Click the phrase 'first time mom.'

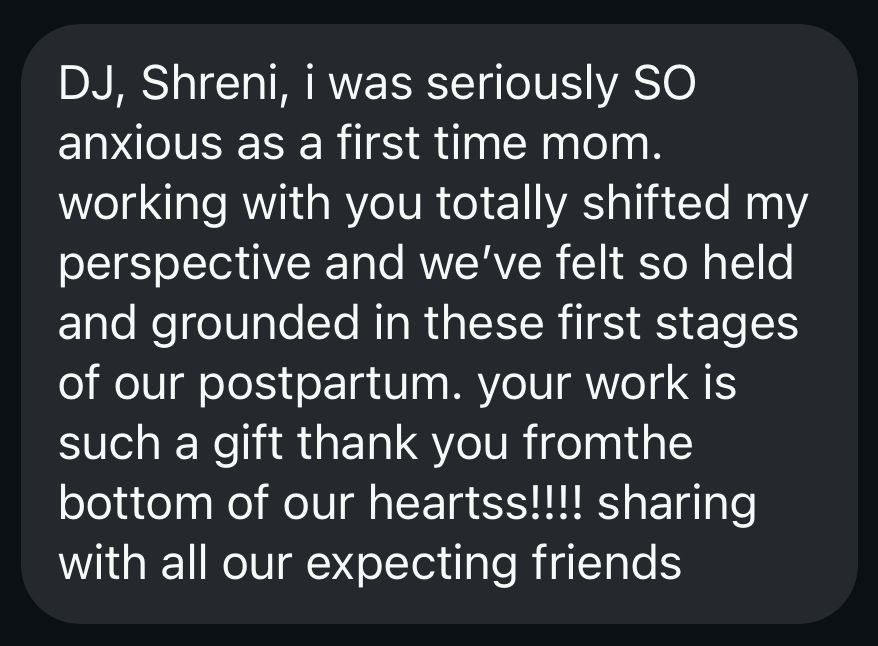point(499,143)
